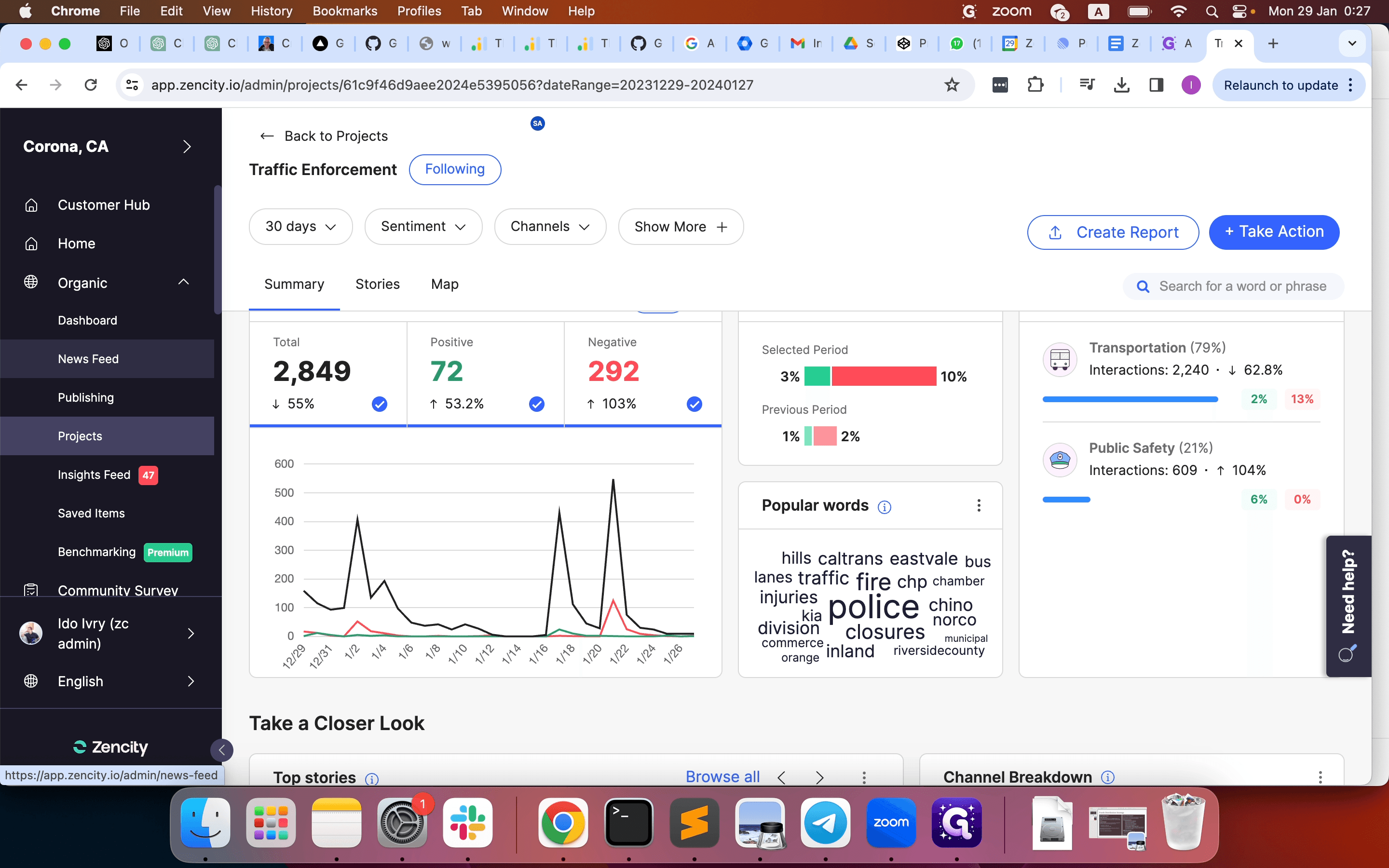Click Back to Projects link
Screen dimensions: 1389x868
336,136
